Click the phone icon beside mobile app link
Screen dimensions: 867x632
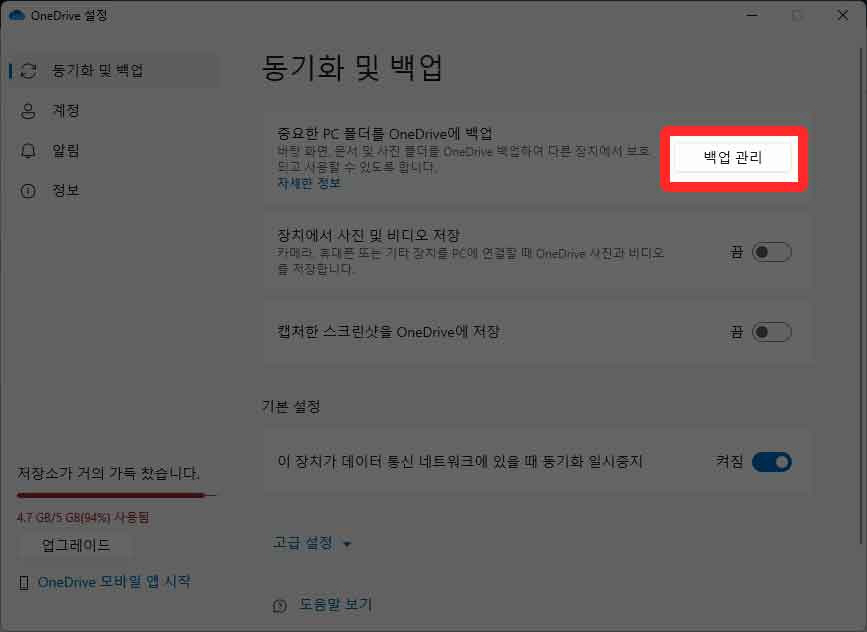coord(24,582)
